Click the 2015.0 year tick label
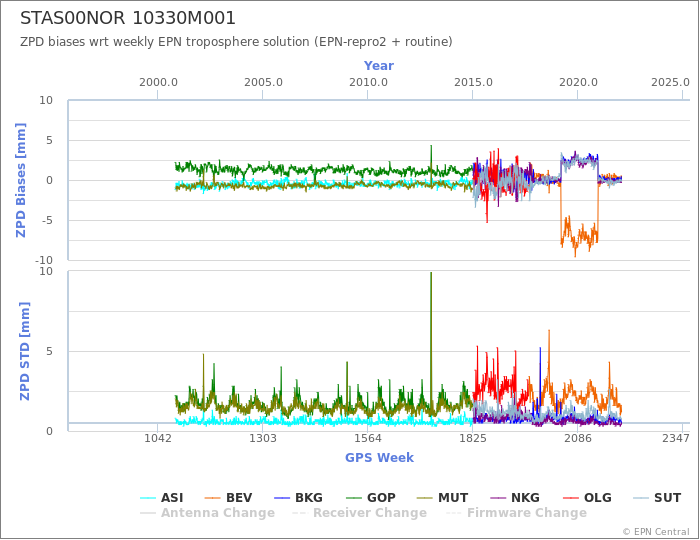The image size is (700, 540). click(473, 83)
